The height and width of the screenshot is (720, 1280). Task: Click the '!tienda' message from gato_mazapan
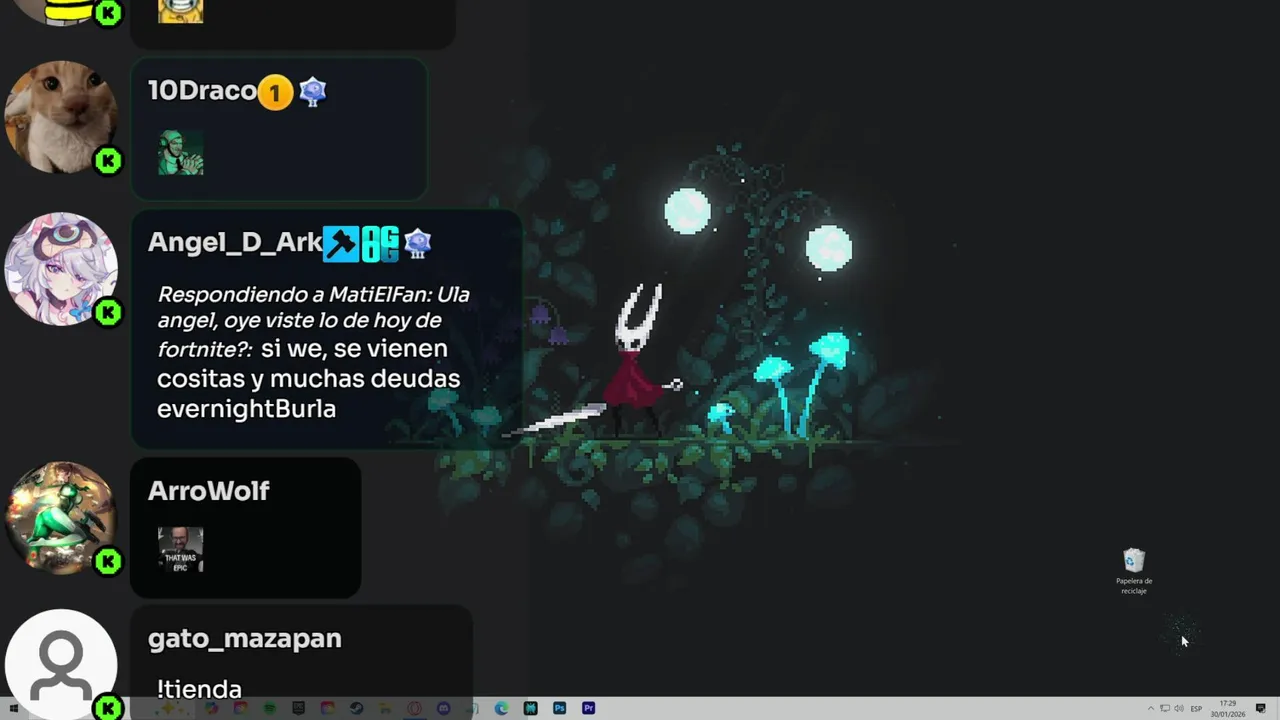(x=199, y=689)
